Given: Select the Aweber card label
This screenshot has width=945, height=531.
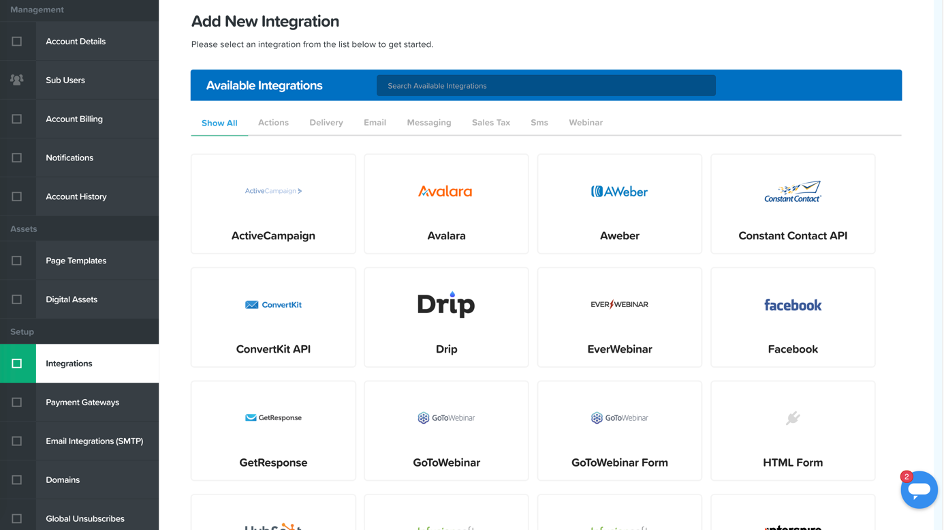Looking at the screenshot, I should (620, 236).
